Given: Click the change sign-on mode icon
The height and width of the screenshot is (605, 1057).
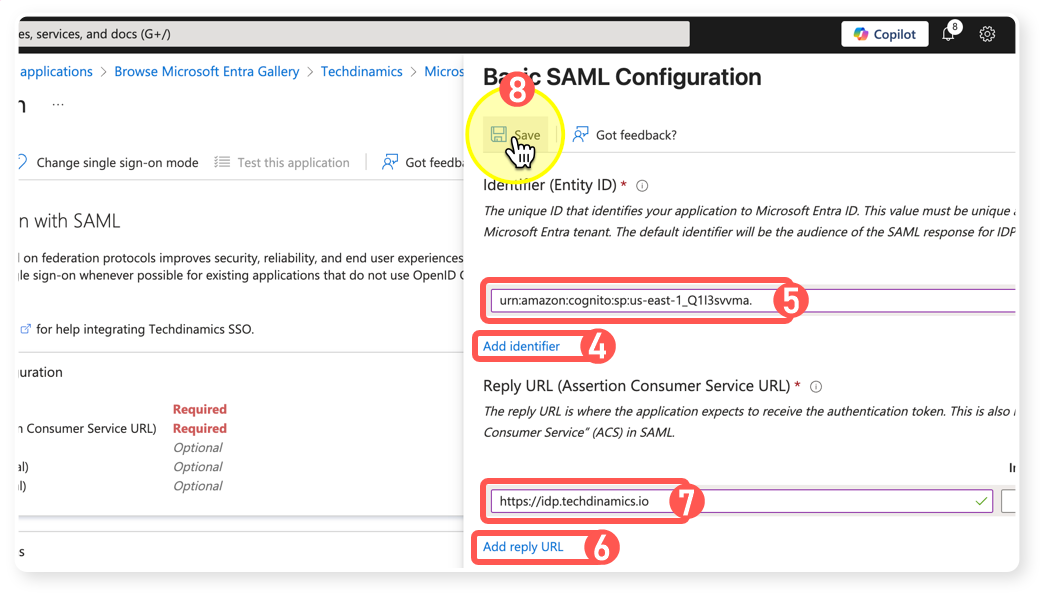Looking at the screenshot, I should pyautogui.click(x=22, y=162).
